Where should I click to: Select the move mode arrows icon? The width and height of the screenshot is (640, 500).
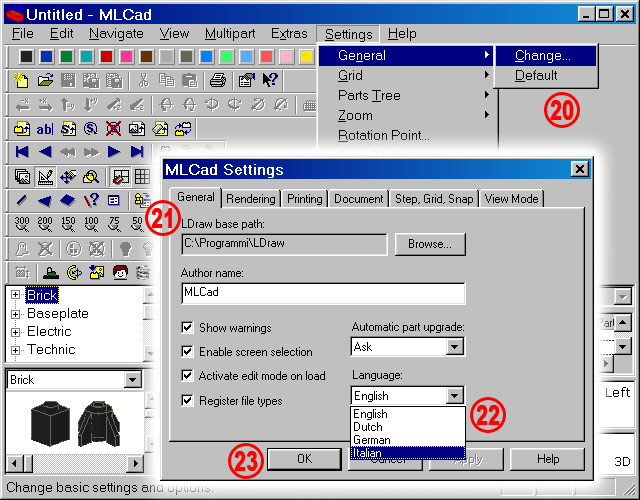point(68,177)
